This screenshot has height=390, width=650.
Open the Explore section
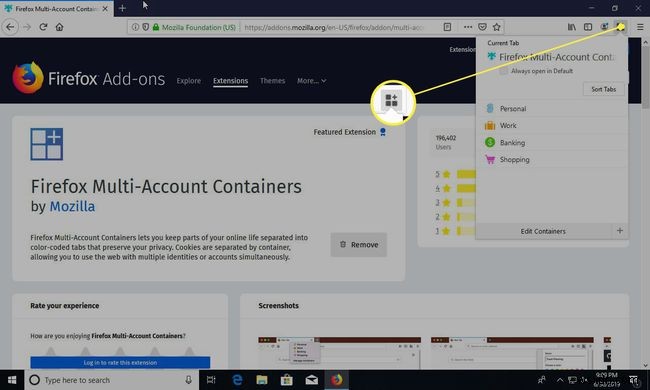pos(189,81)
